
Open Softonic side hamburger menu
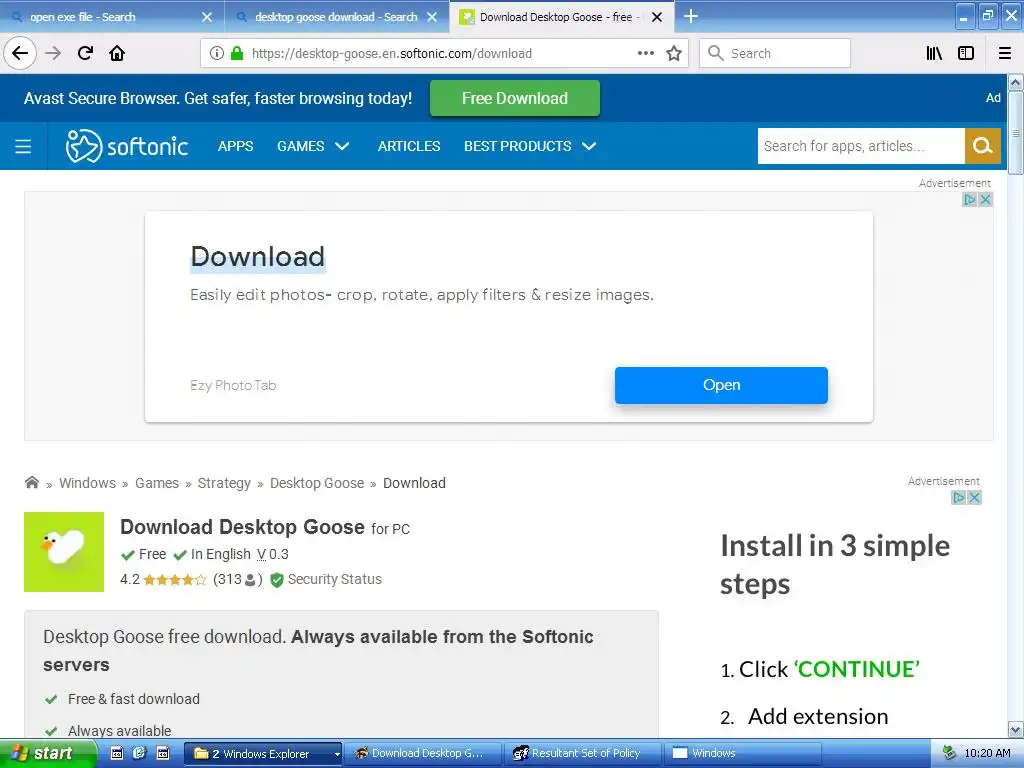pyautogui.click(x=23, y=146)
